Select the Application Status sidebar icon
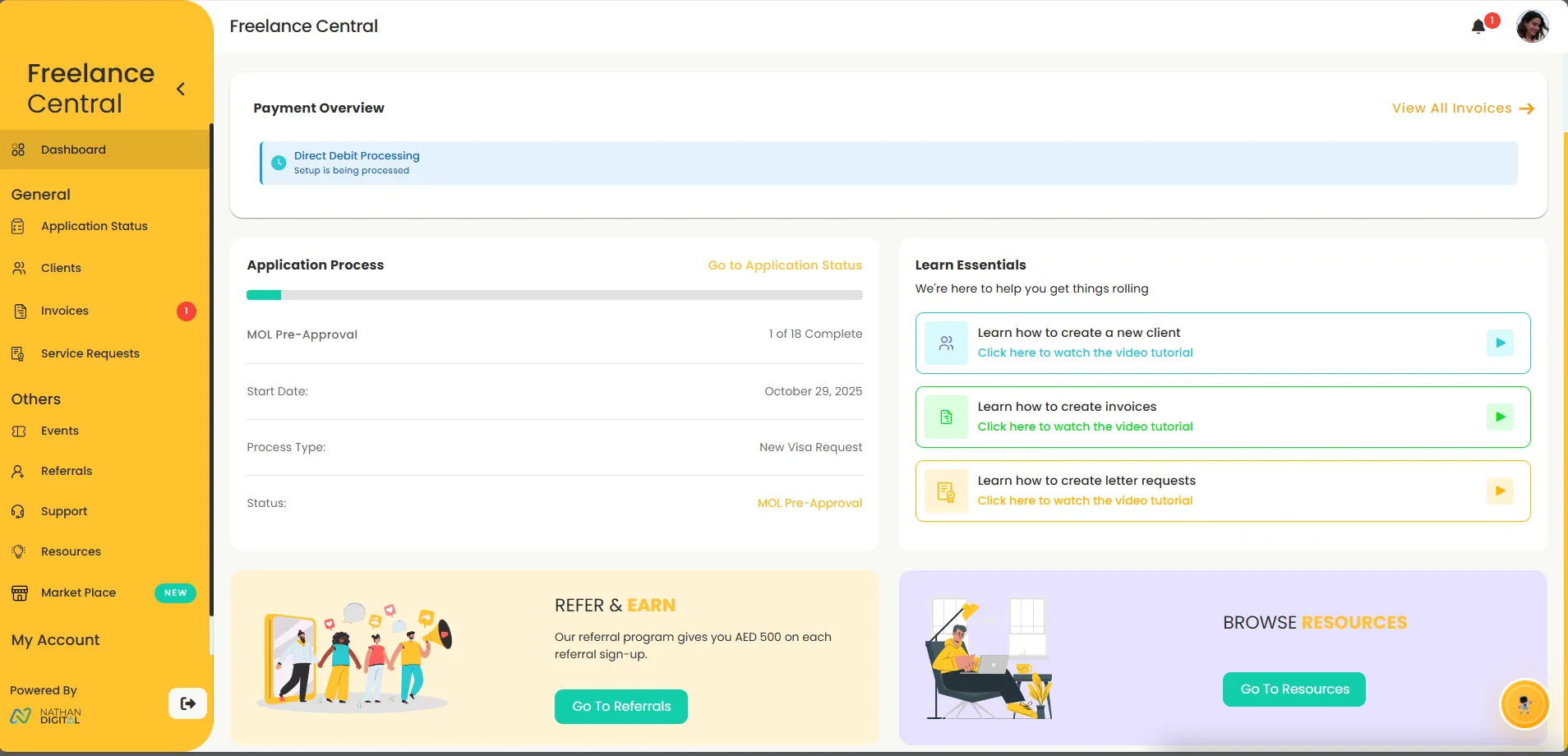 coord(18,226)
